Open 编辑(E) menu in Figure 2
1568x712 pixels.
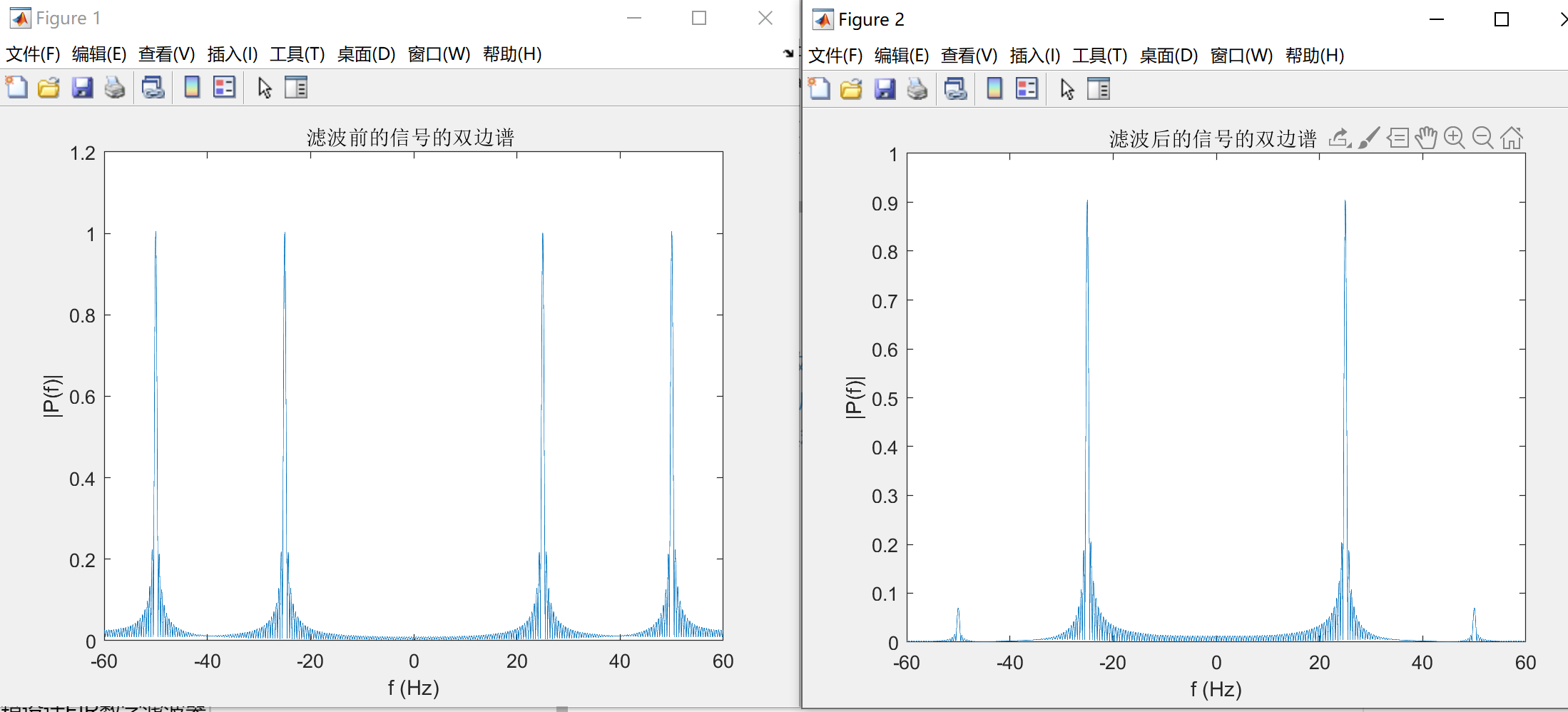(x=902, y=56)
